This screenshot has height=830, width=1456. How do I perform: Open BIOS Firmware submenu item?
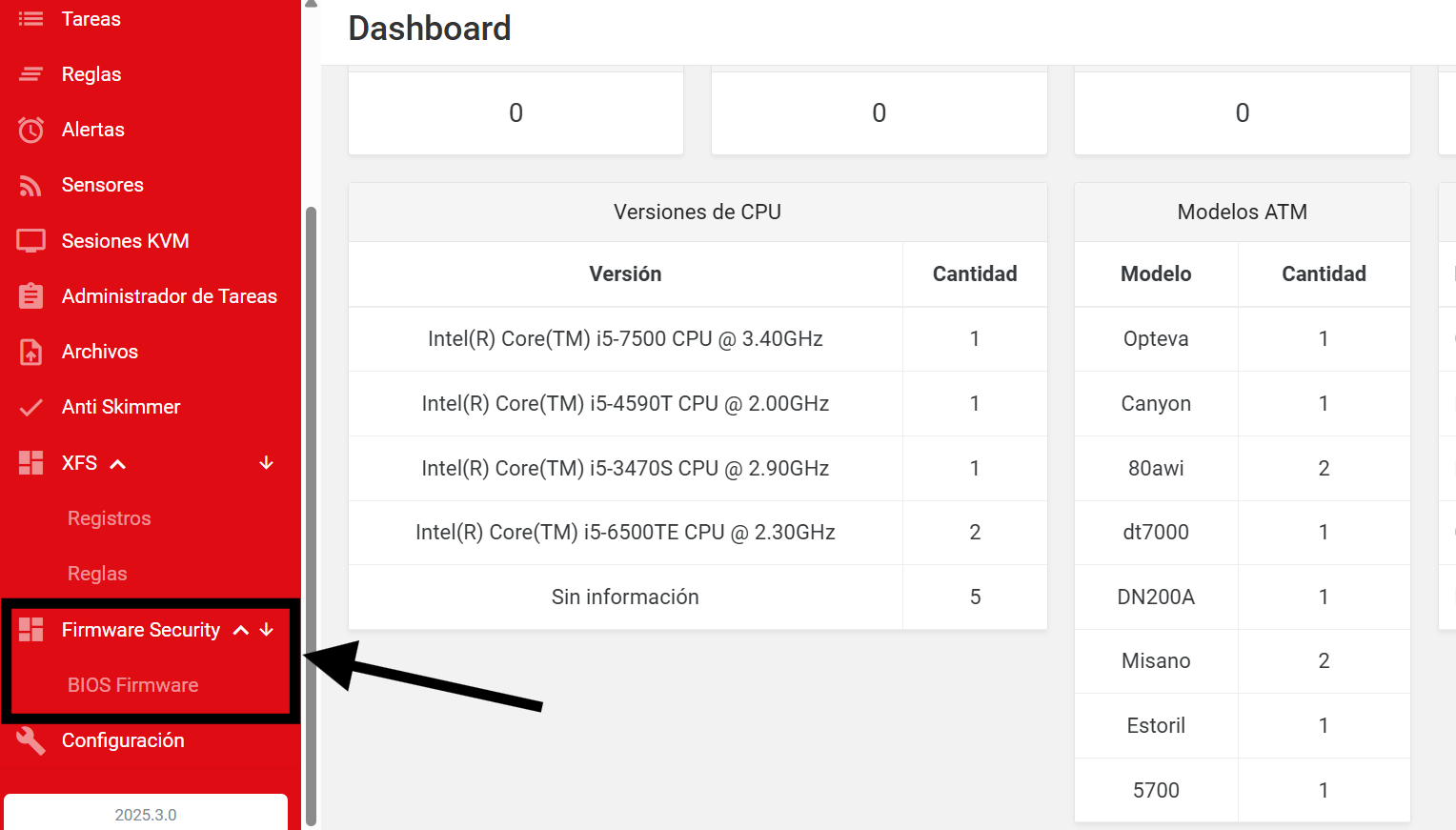(133, 685)
